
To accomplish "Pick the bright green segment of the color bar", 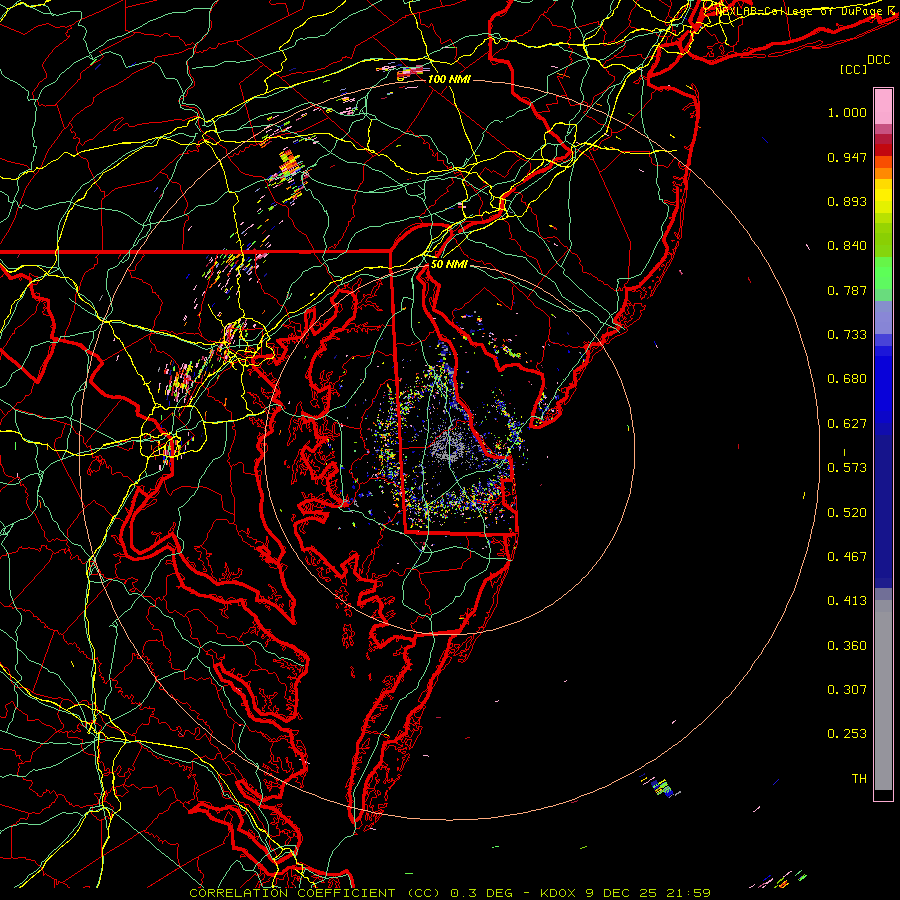I will point(883,273).
